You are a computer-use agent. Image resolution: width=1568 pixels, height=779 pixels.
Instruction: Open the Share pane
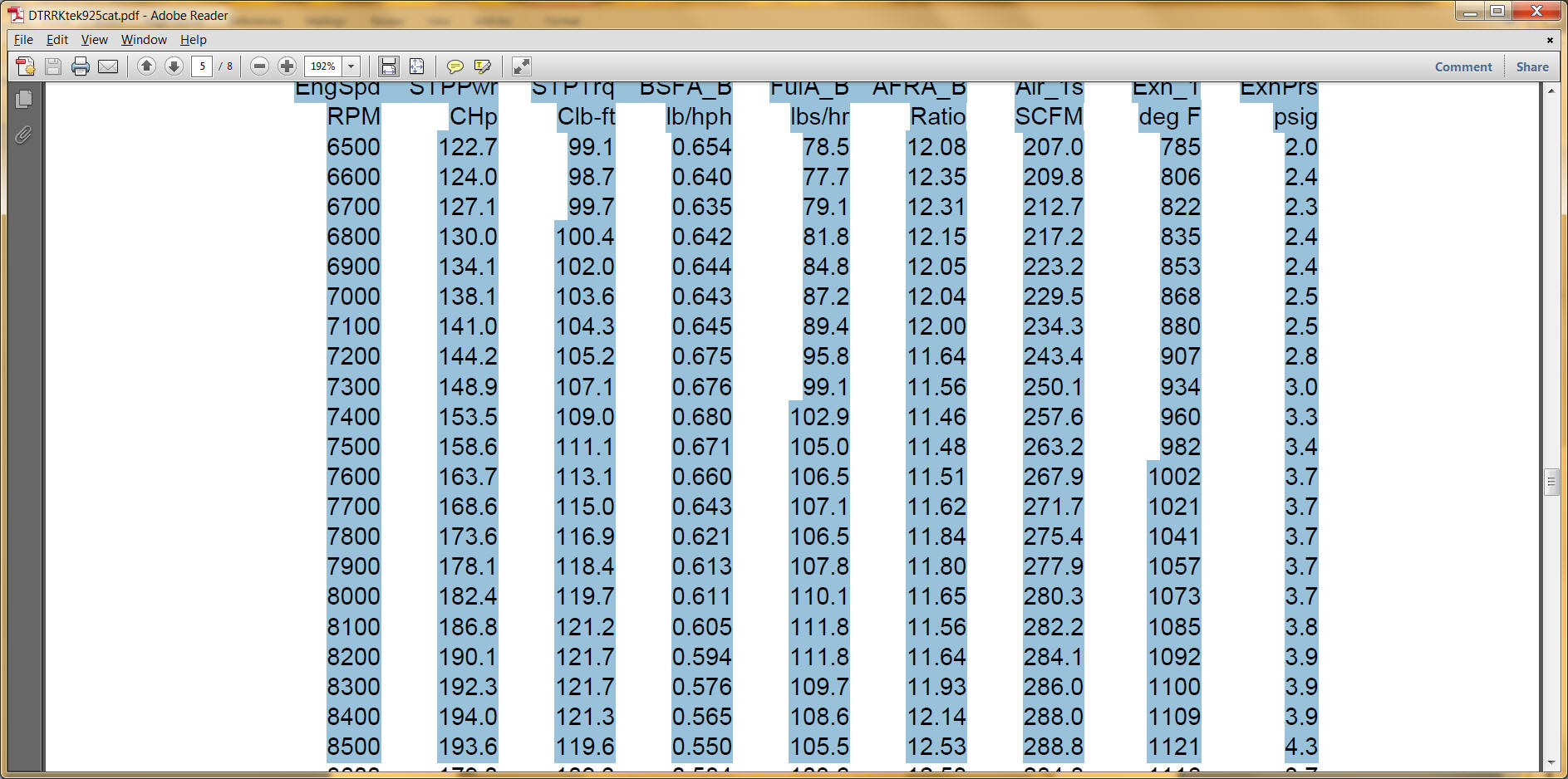(1531, 67)
